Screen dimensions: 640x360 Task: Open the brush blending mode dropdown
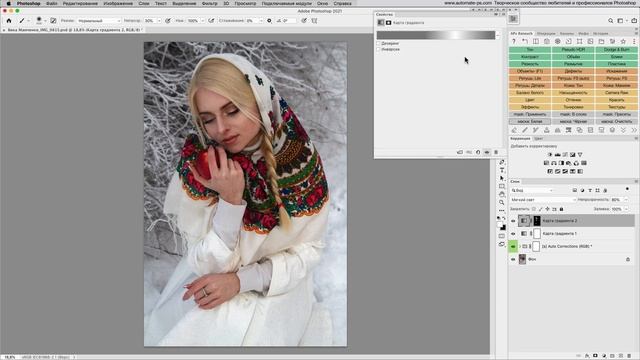click(x=99, y=20)
